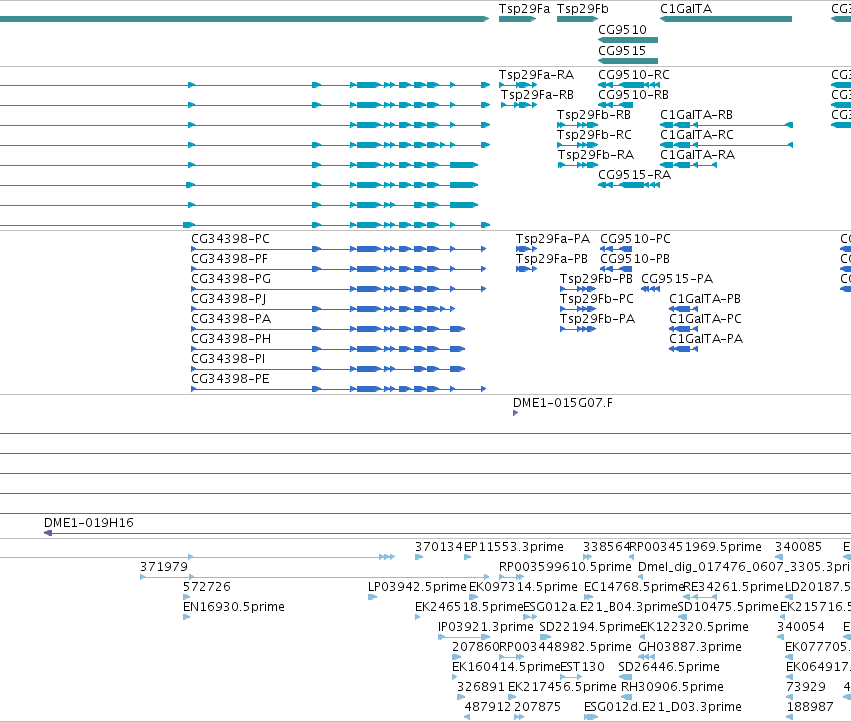Click Tsp29Fb-RB transcript label
Viewport: 851px width, 722px height.
pyautogui.click(x=594, y=115)
